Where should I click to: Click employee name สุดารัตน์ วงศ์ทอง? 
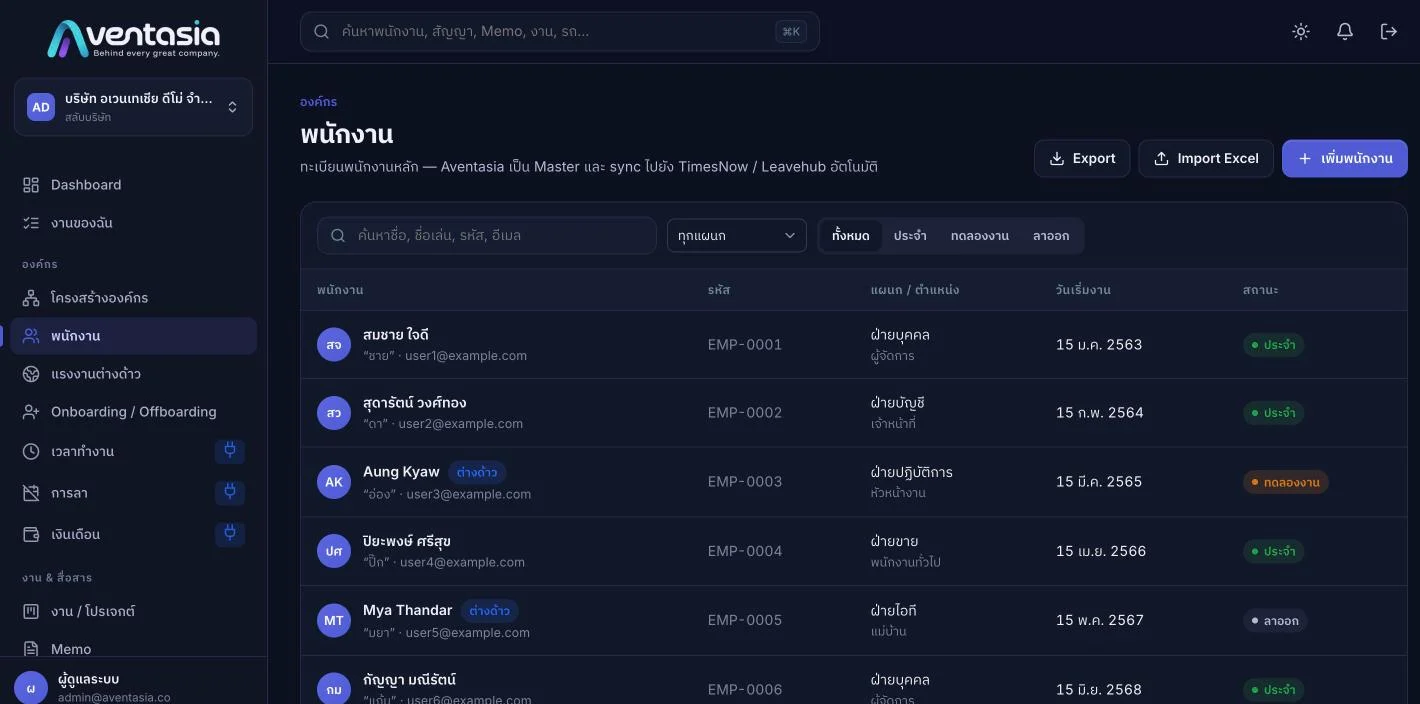pos(415,403)
